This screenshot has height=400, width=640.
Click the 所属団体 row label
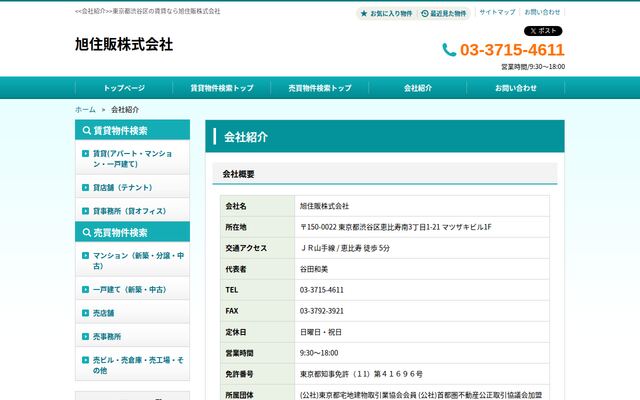click(x=240, y=395)
